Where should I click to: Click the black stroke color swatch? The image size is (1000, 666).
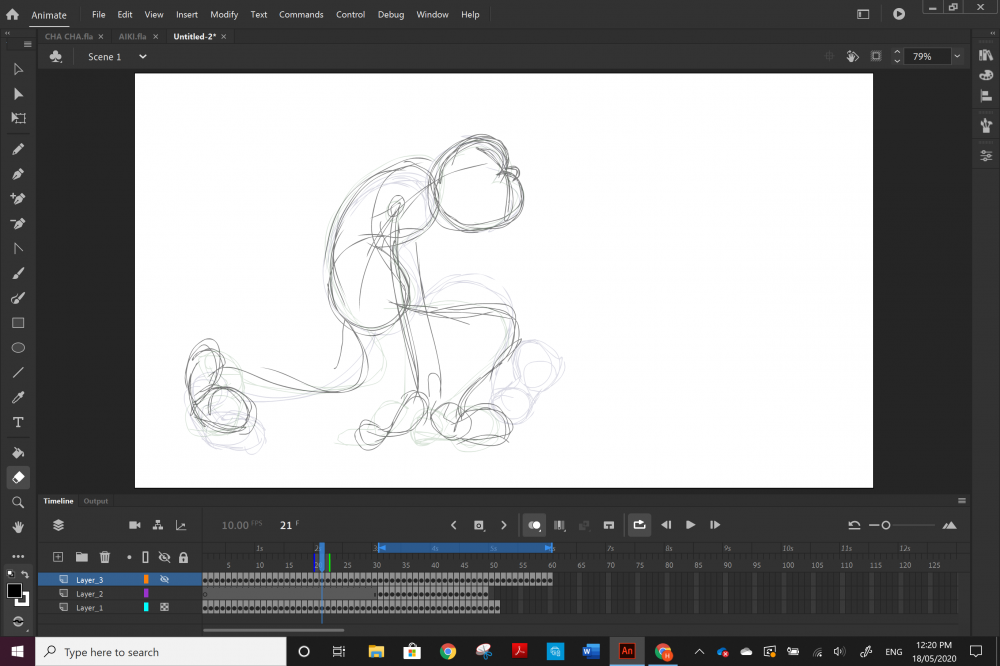coord(15,591)
